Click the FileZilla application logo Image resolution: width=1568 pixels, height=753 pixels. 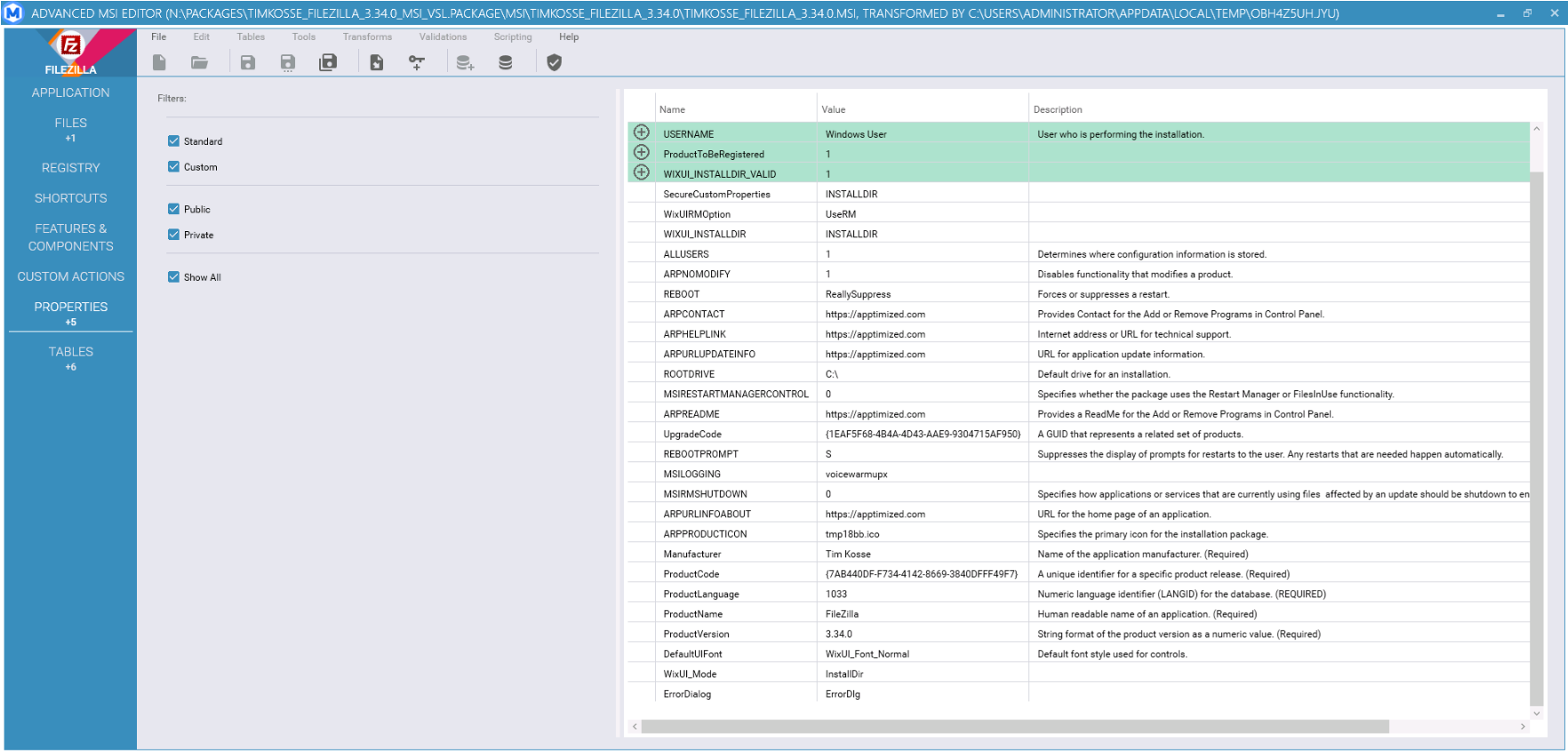tap(71, 52)
